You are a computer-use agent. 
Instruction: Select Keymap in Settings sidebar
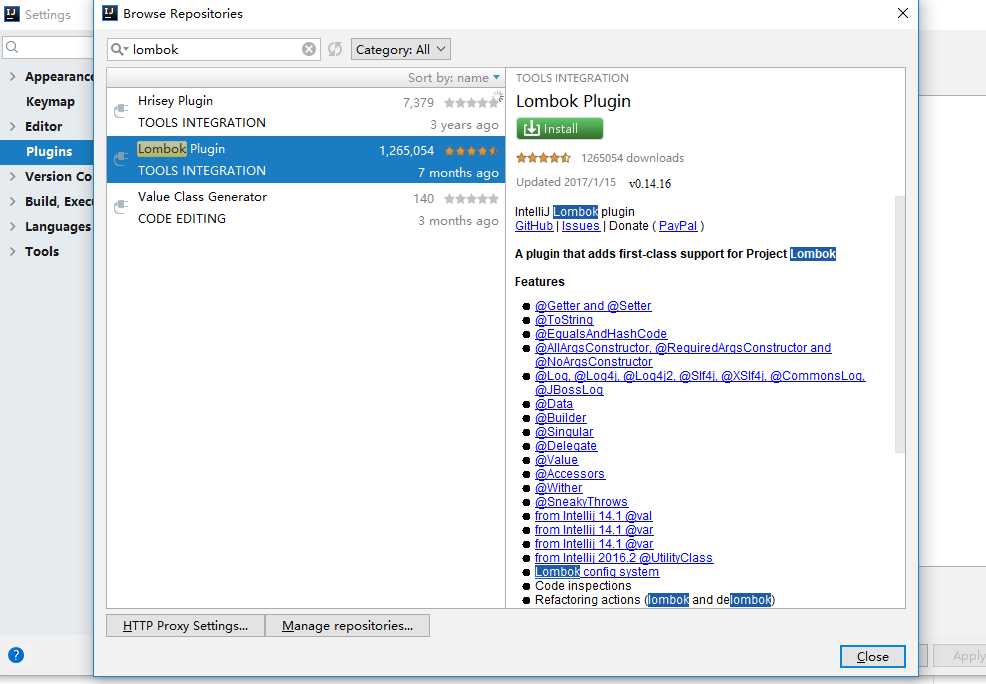50,102
